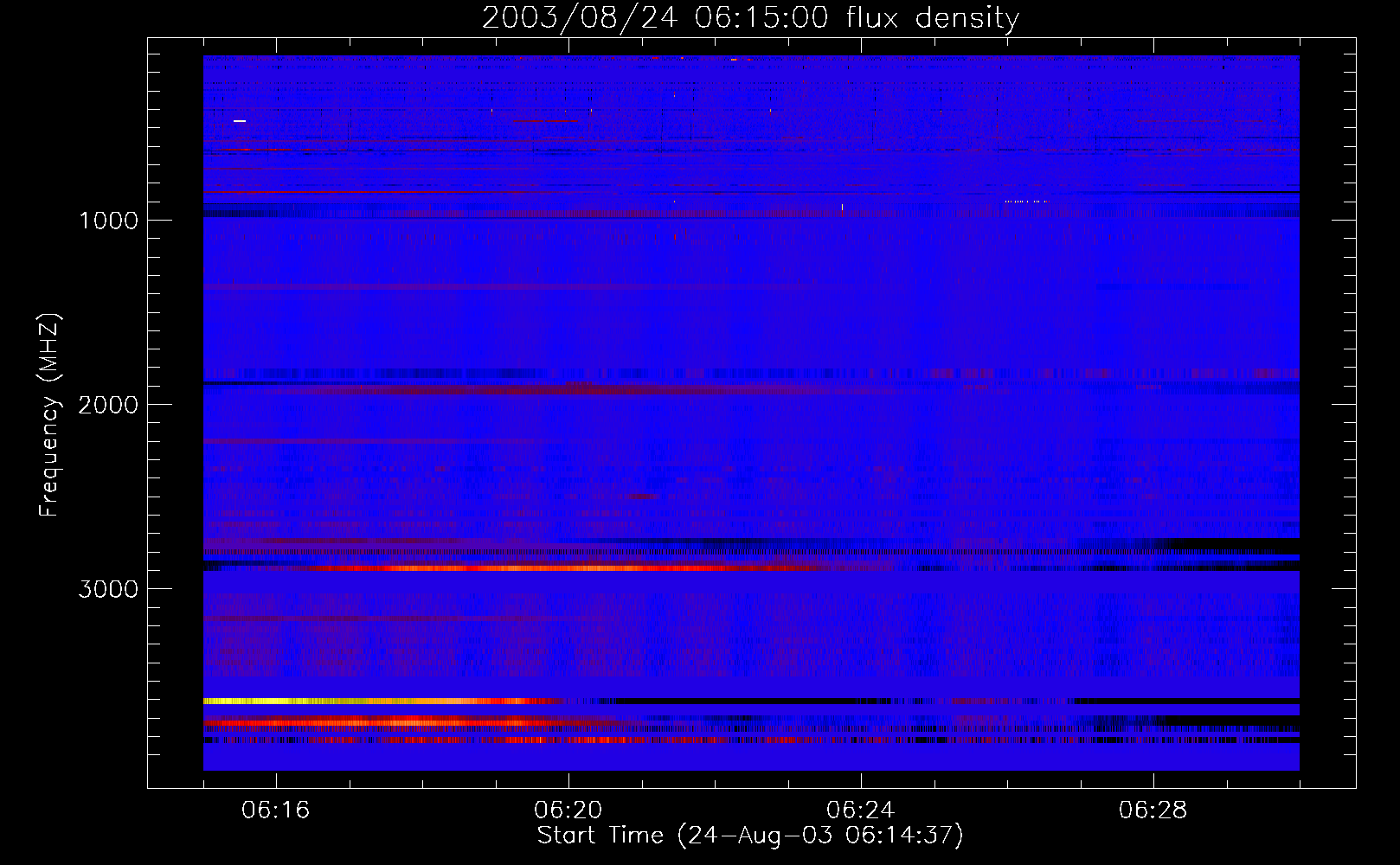Click the '1000' frequency tick label
Screen dimensions: 1400x865
tap(108, 221)
